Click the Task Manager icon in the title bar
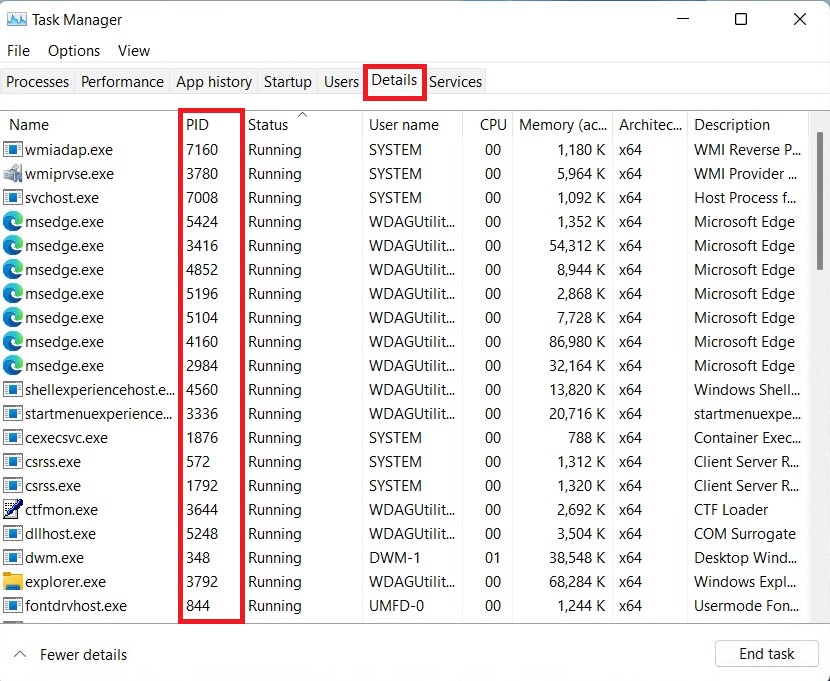The image size is (830, 681). coord(17,19)
